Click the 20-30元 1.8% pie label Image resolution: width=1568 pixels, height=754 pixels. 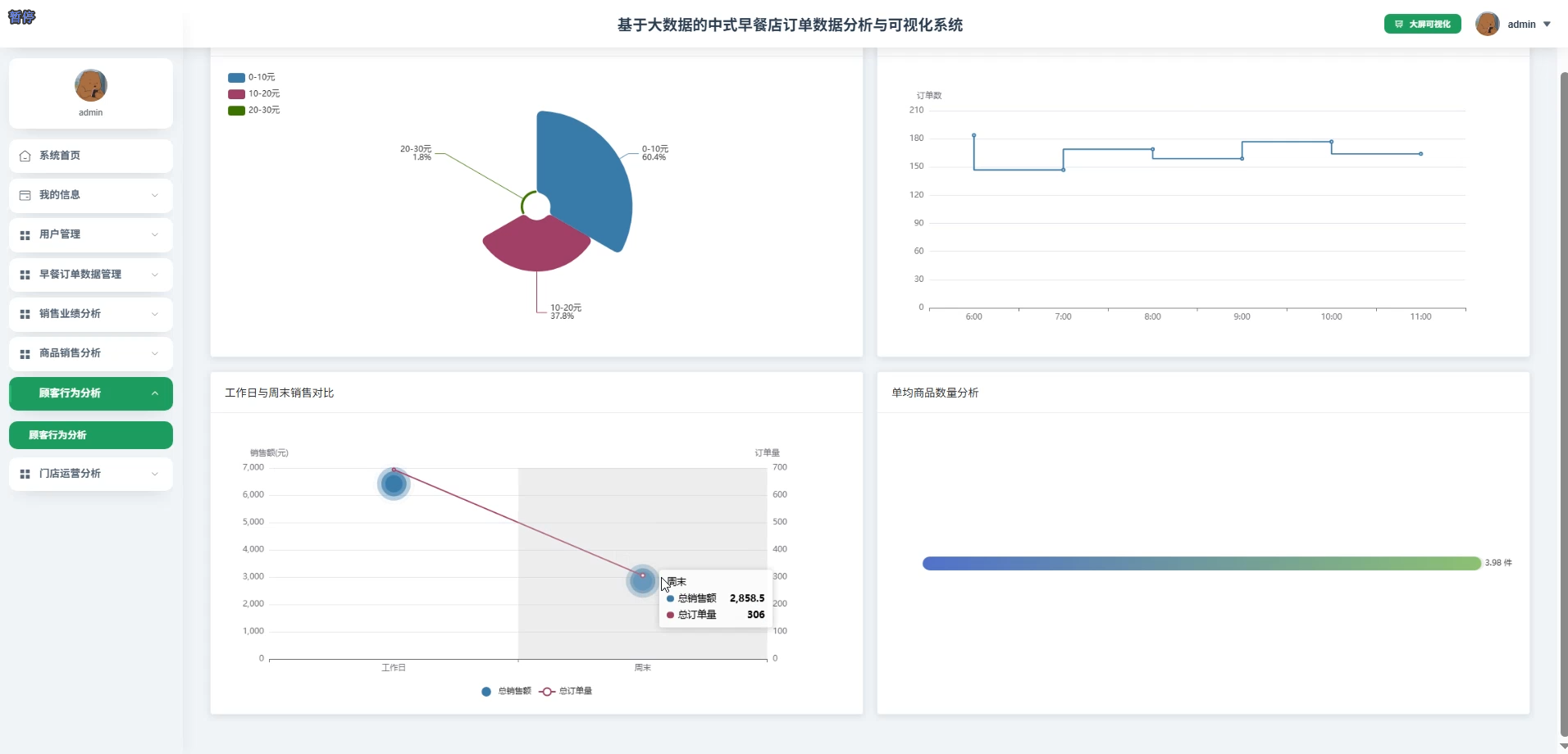click(416, 153)
